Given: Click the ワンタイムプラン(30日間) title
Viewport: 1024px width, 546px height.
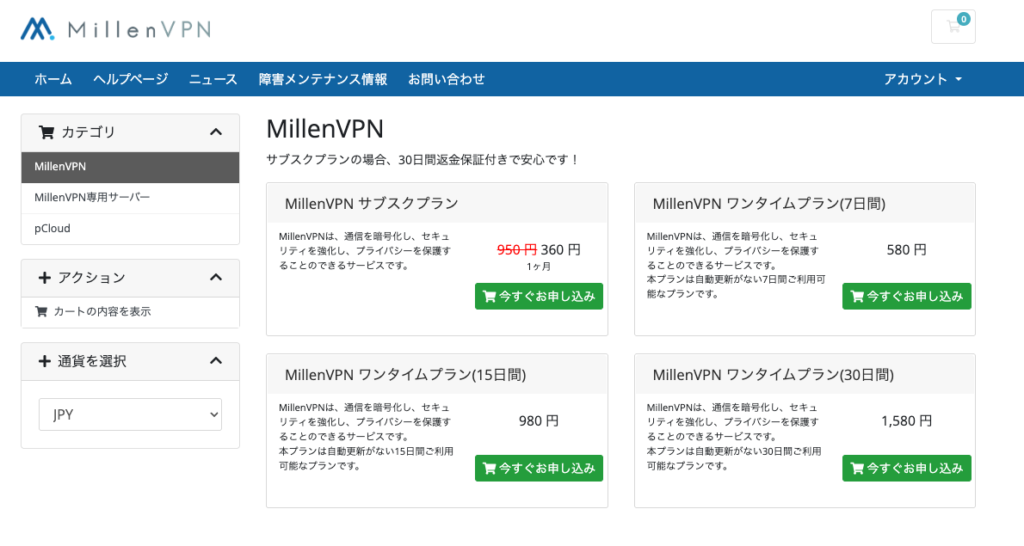Looking at the screenshot, I should [x=773, y=375].
